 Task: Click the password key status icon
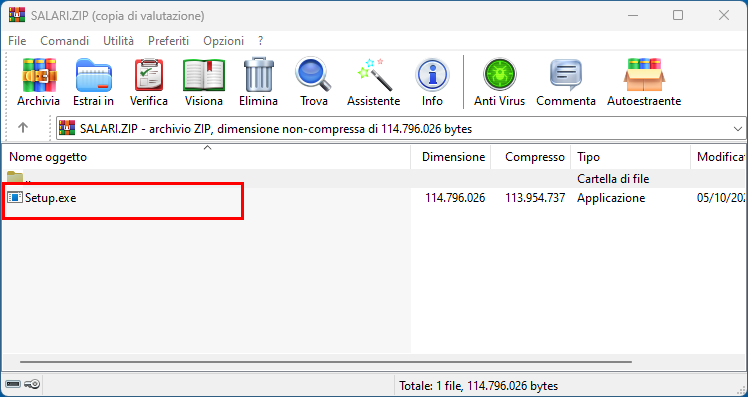point(32,384)
